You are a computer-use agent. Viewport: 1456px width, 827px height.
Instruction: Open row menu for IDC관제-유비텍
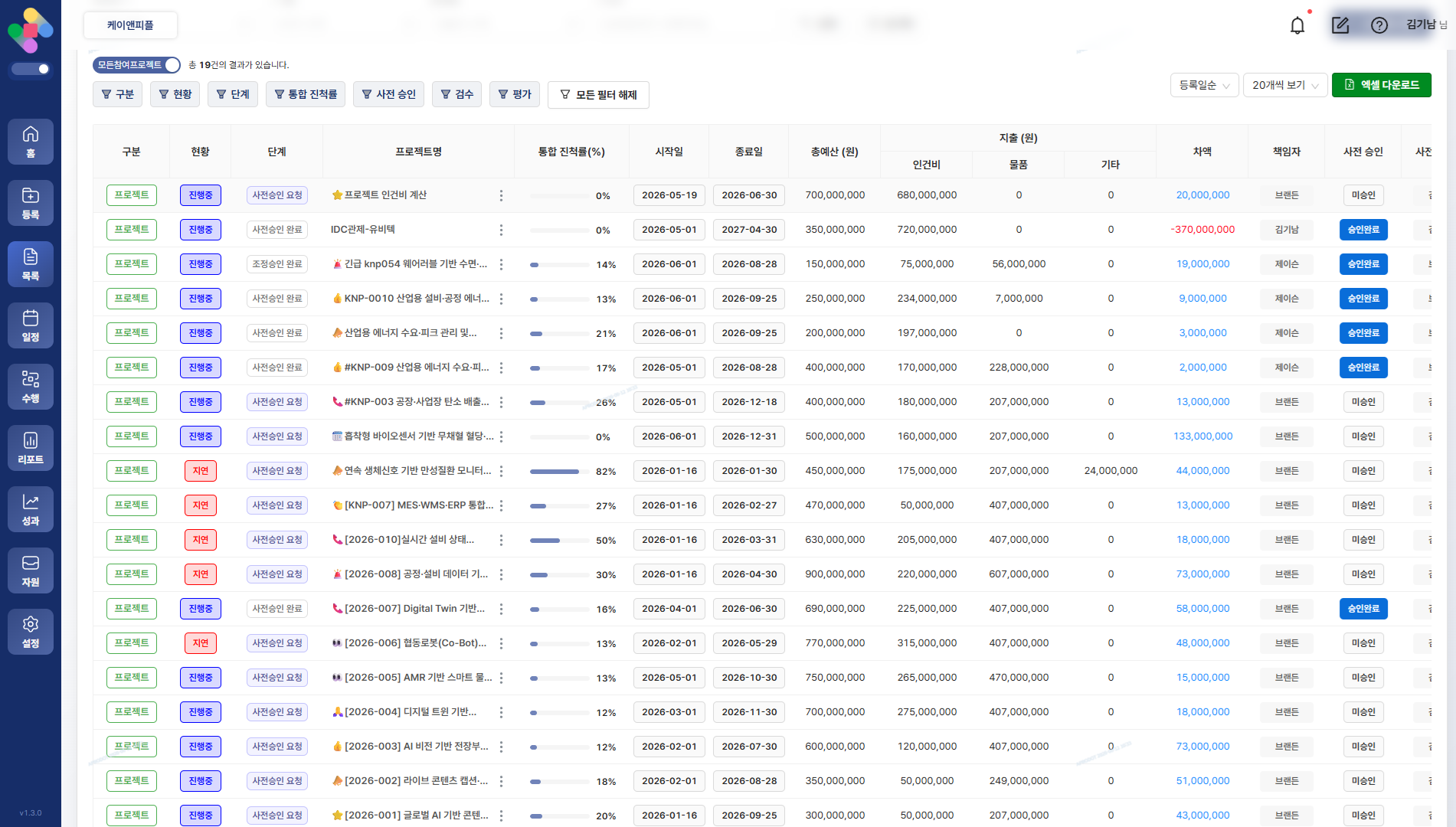(501, 230)
